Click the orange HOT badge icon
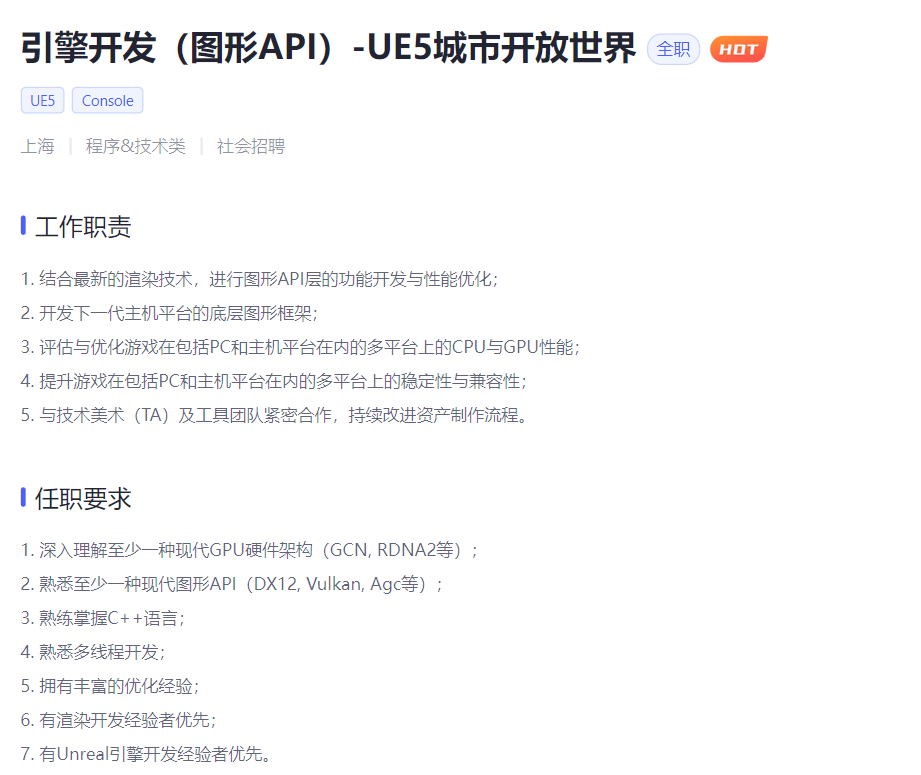The image size is (921, 775). tap(738, 49)
